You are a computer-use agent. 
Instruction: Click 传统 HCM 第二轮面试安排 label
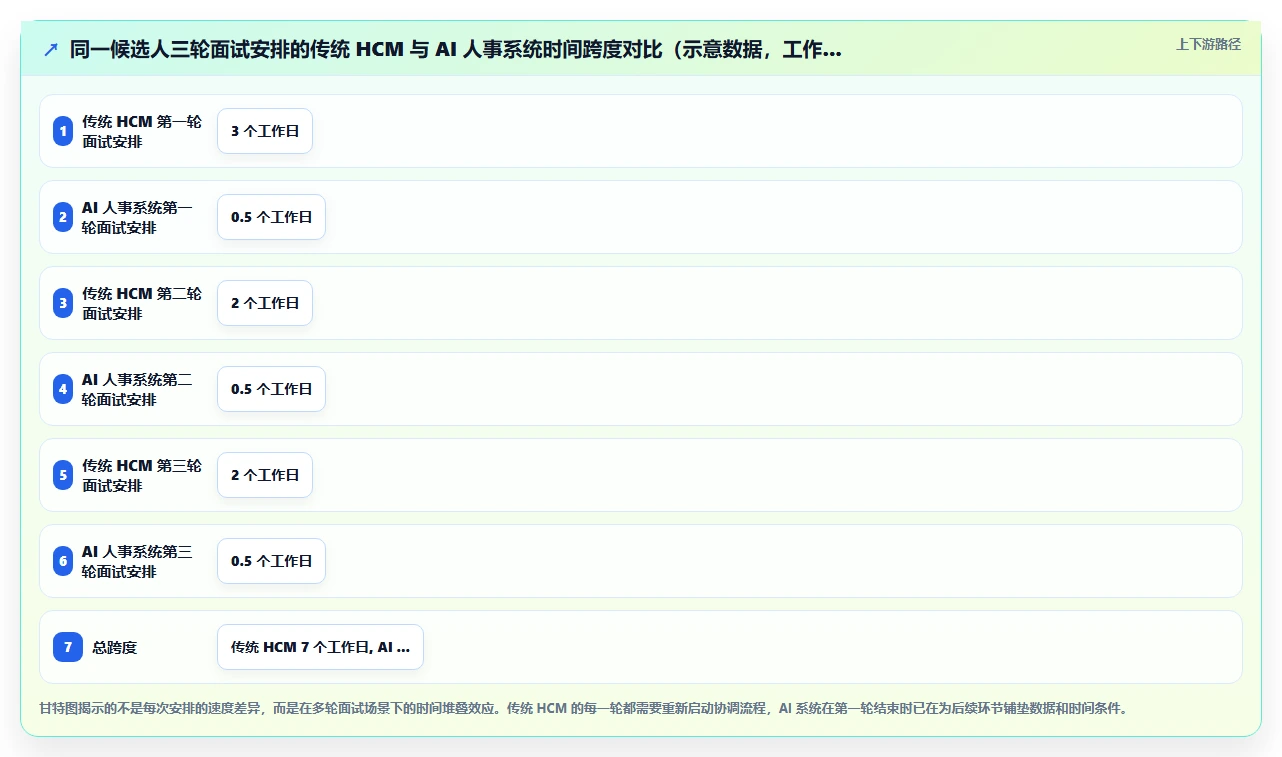click(x=142, y=303)
